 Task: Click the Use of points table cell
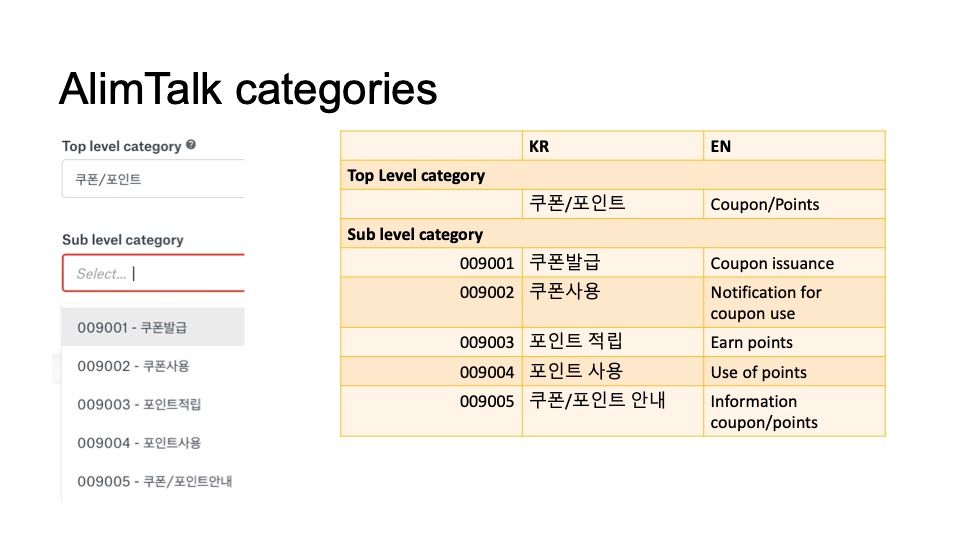click(x=794, y=371)
